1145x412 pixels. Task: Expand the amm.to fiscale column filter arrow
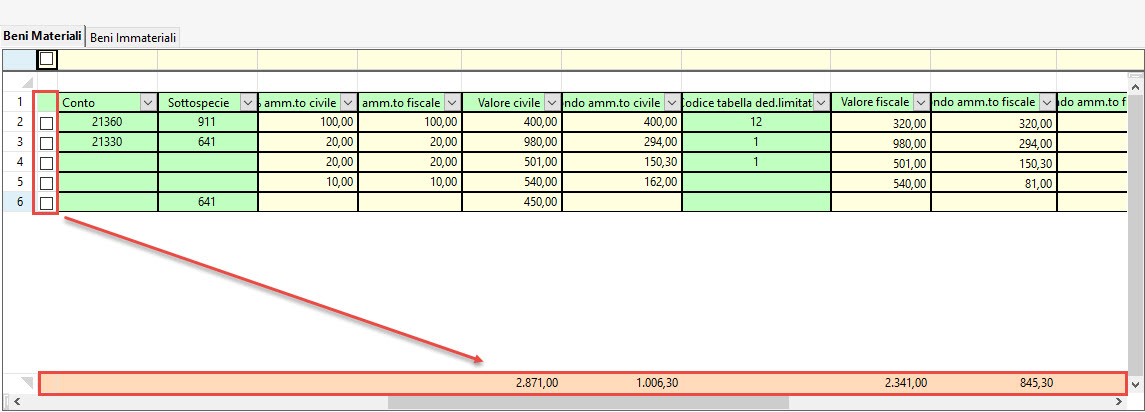tap(453, 103)
